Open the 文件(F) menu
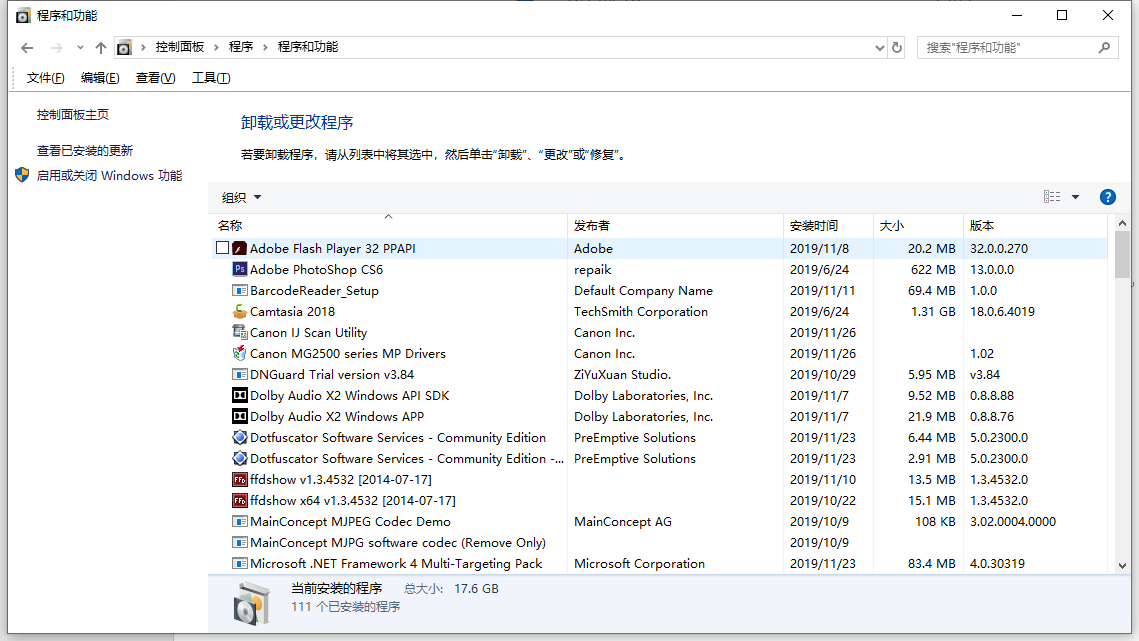 coord(45,78)
